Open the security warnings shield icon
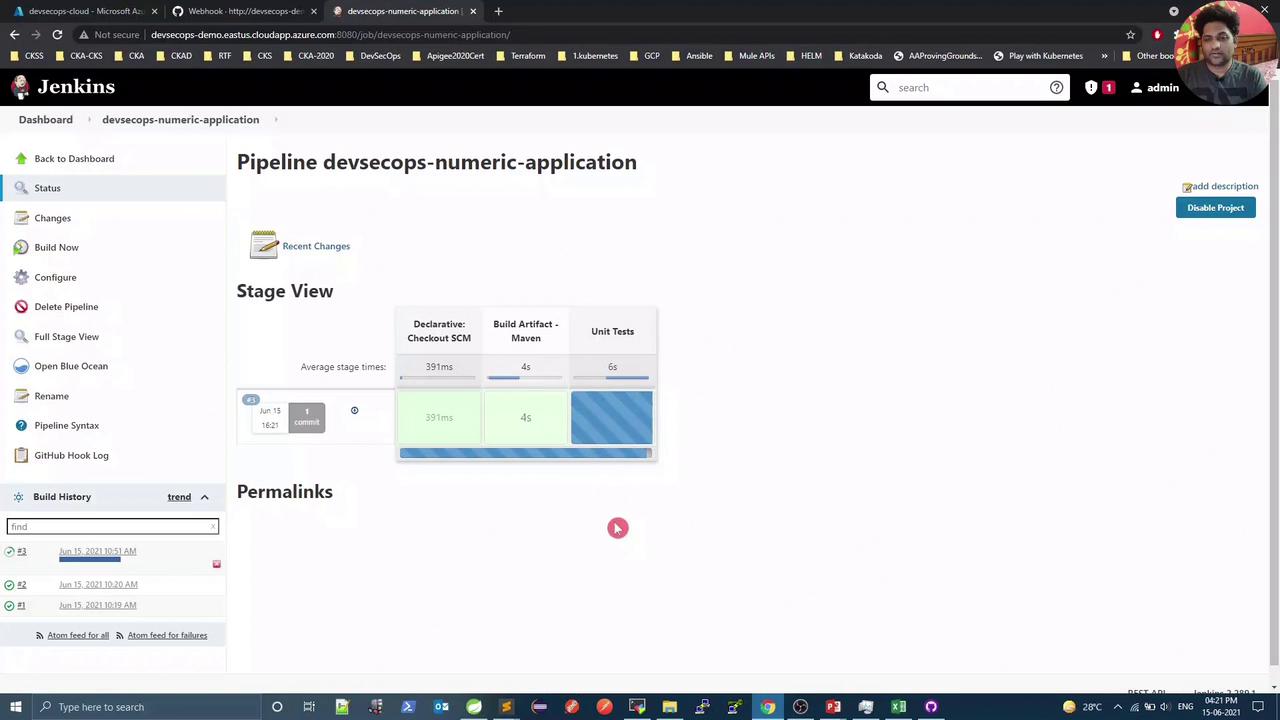 coord(1091,88)
